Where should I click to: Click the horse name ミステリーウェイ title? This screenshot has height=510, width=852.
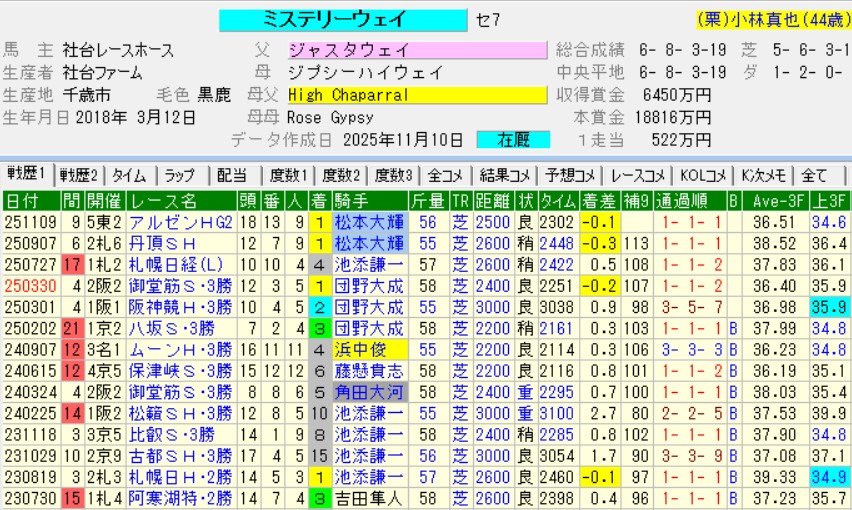[342, 21]
